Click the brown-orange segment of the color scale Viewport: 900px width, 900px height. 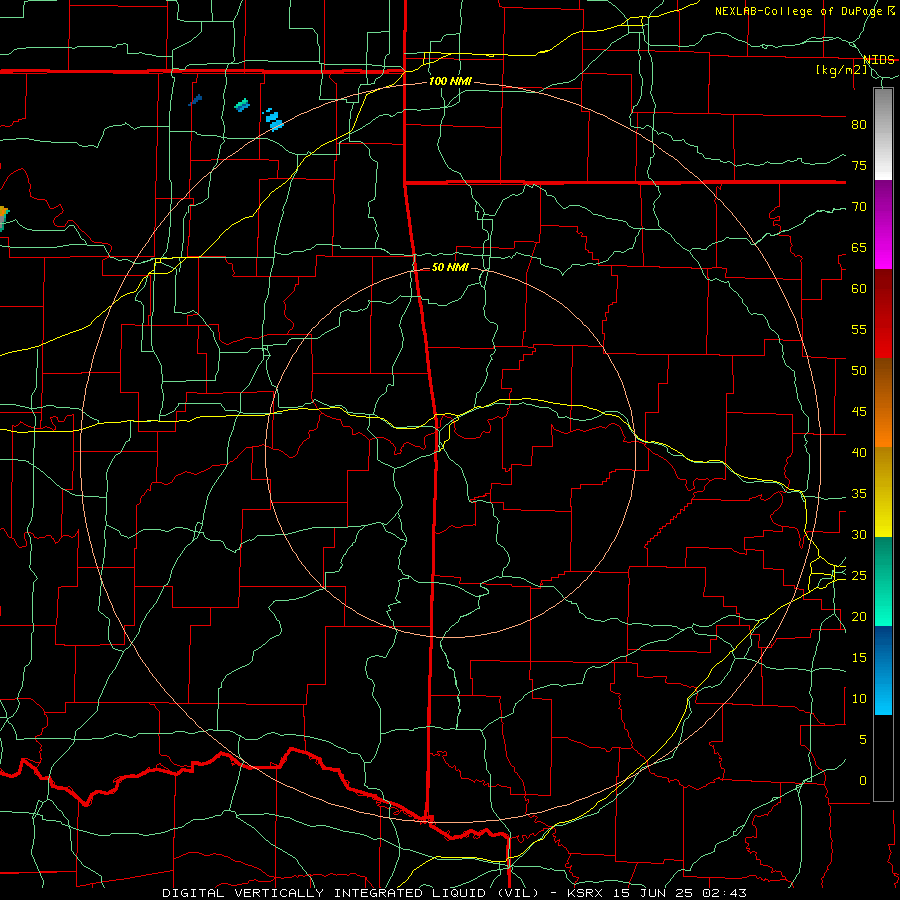pos(883,403)
